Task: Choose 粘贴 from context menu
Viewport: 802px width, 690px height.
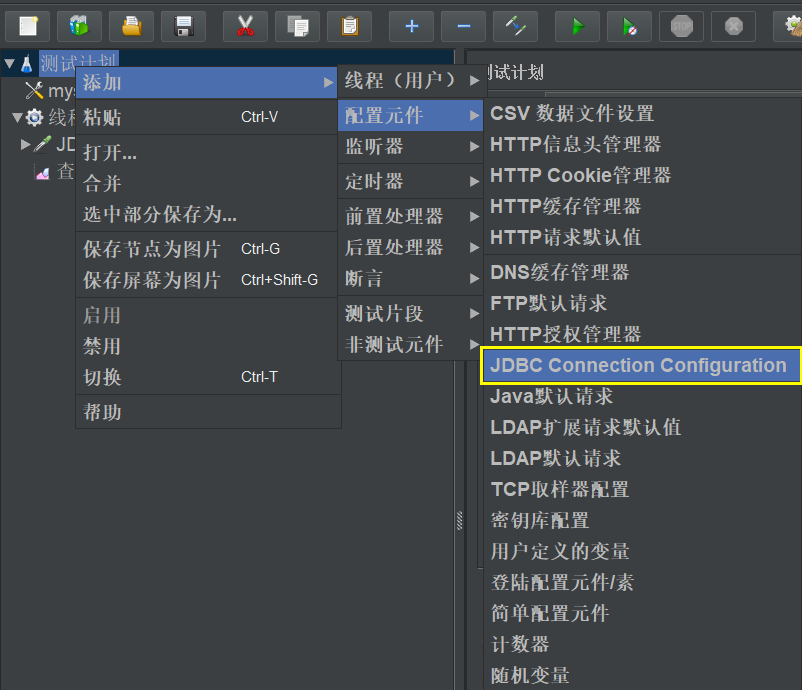Action: (208, 117)
